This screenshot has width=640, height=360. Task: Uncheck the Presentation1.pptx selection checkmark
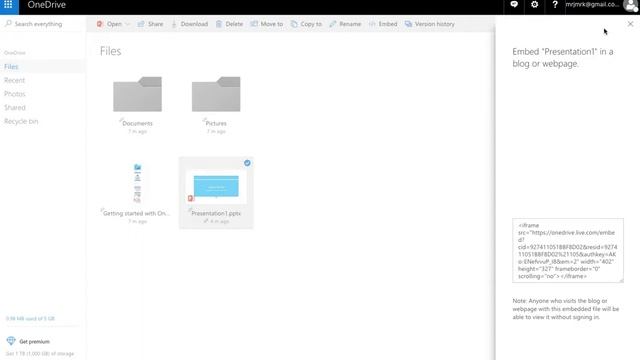tap(247, 163)
